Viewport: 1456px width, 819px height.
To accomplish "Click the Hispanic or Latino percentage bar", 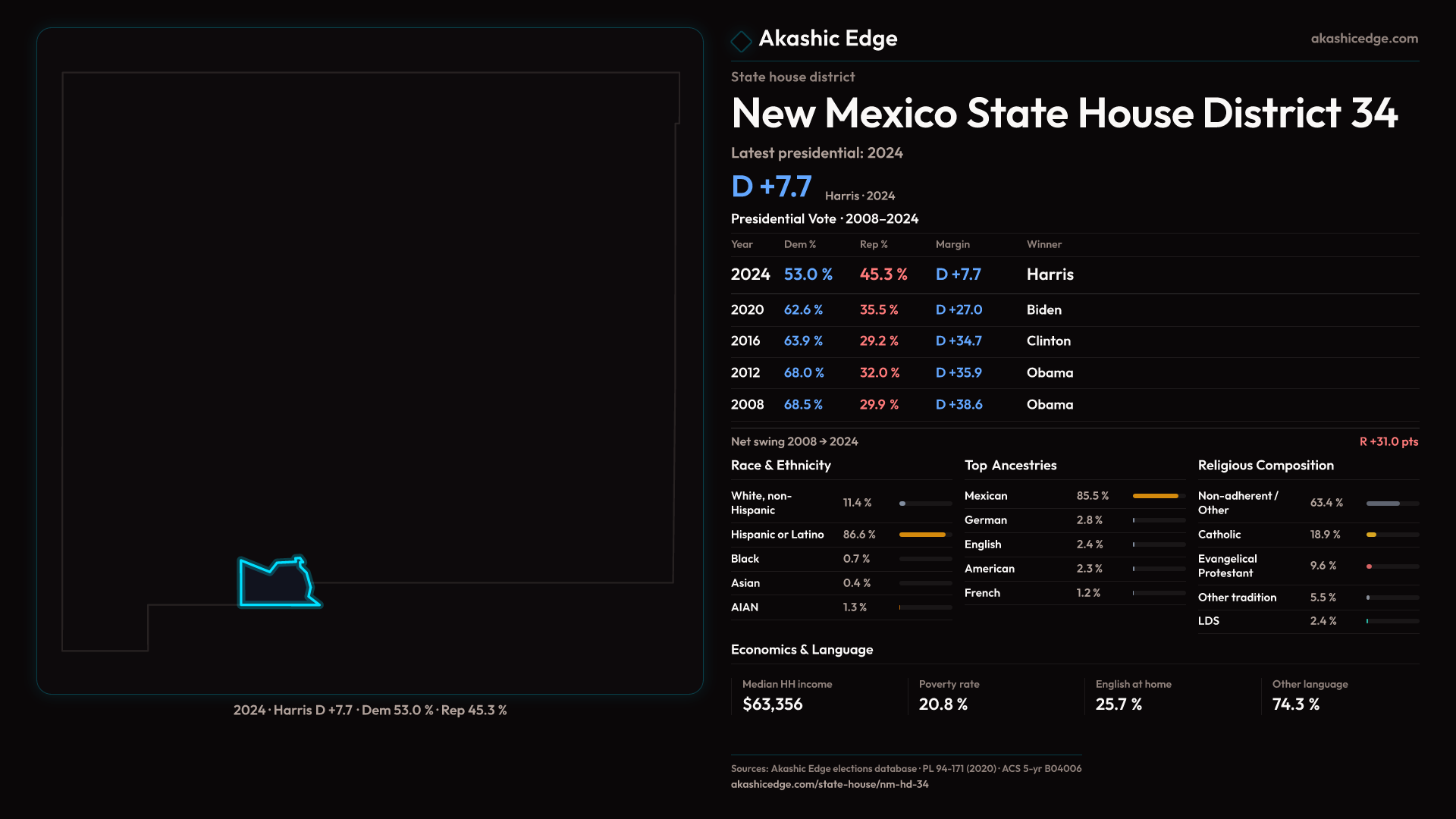I will [922, 535].
